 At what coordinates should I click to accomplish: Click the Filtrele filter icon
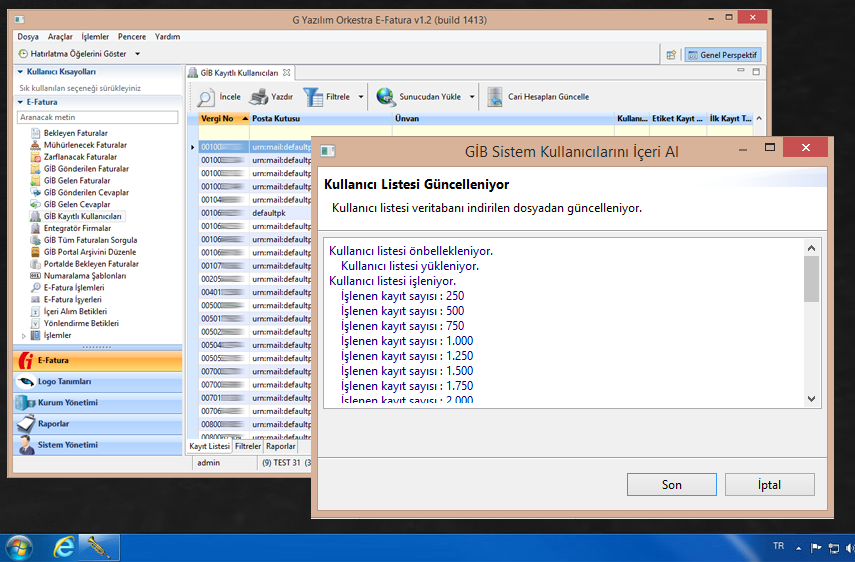coord(313,97)
